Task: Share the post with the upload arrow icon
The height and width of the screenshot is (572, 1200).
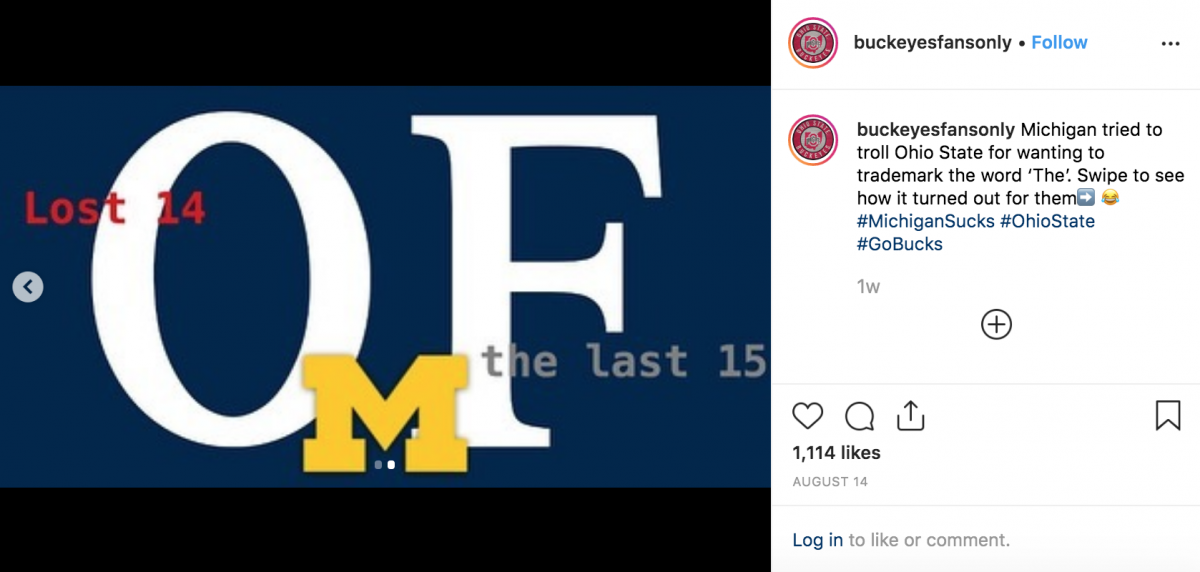Action: (x=910, y=416)
